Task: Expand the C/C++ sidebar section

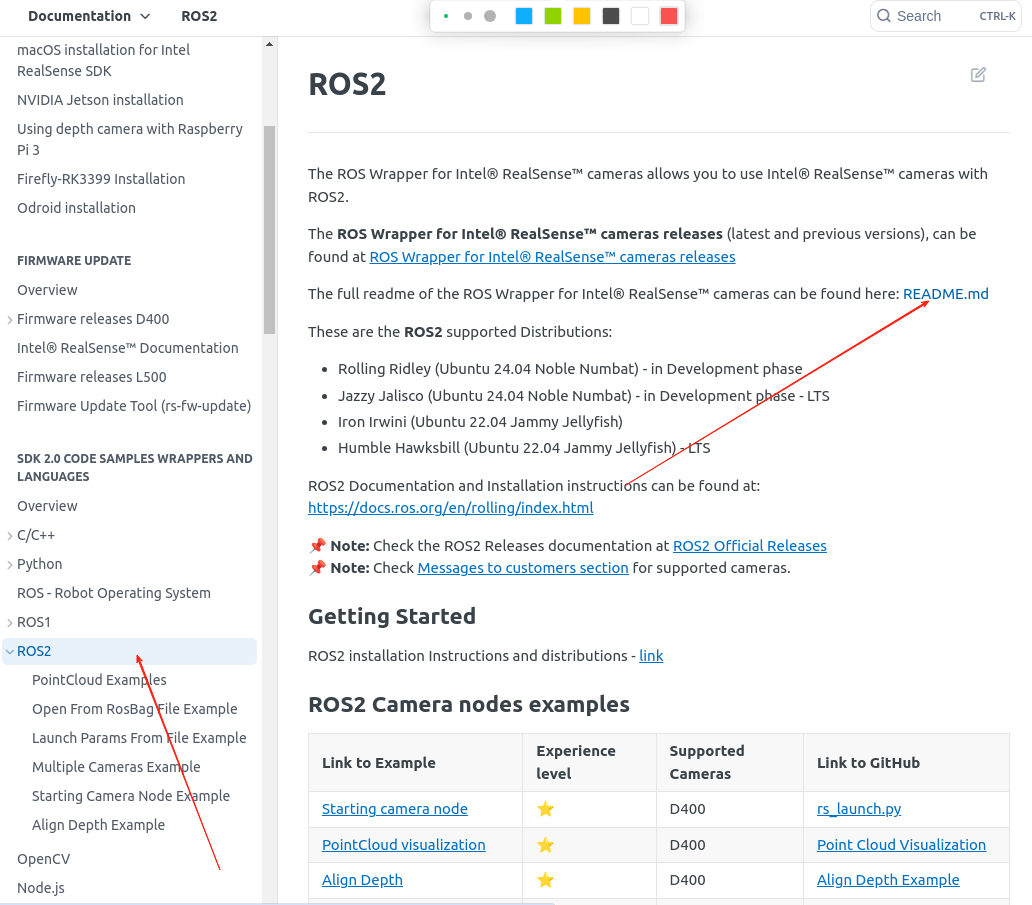Action: (9, 535)
